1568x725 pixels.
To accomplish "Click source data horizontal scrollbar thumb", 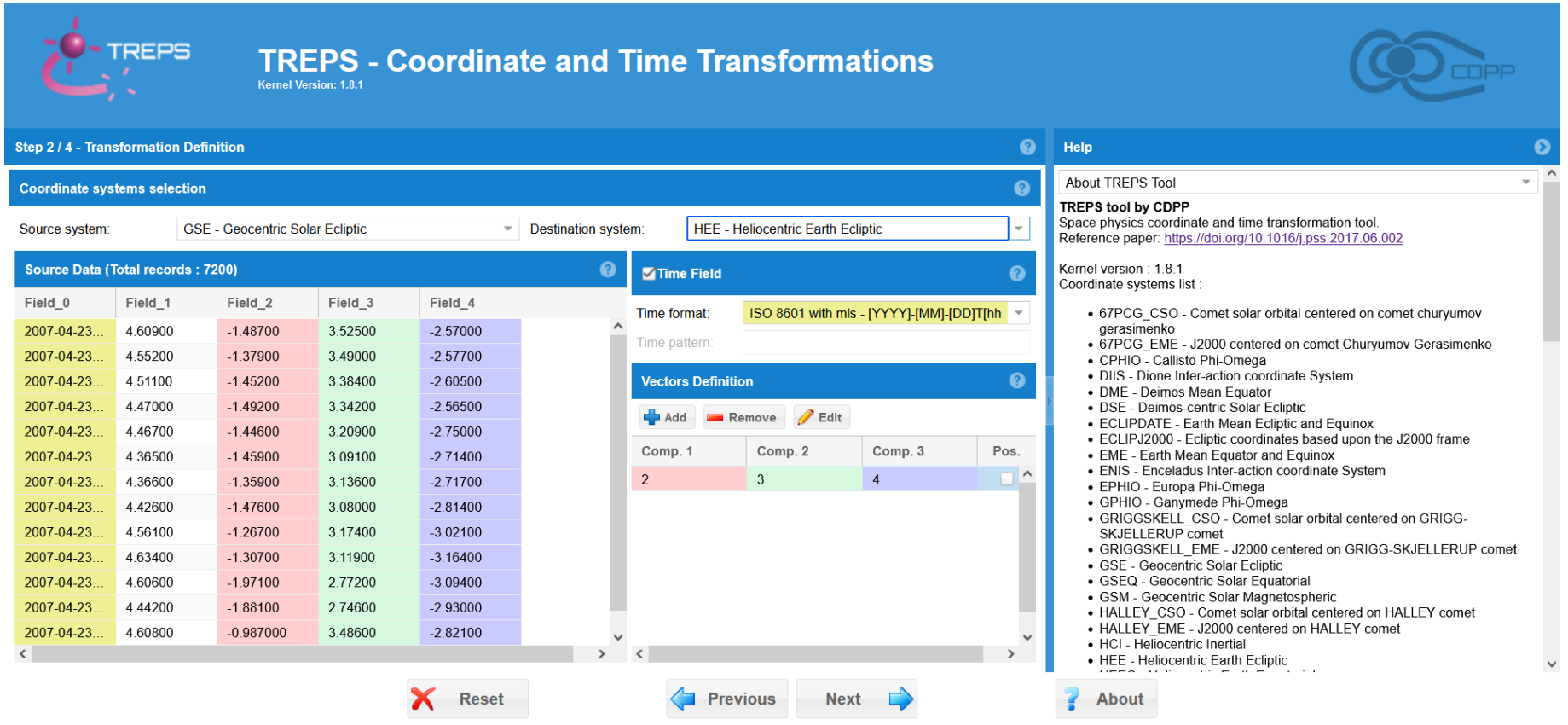I will [302, 654].
